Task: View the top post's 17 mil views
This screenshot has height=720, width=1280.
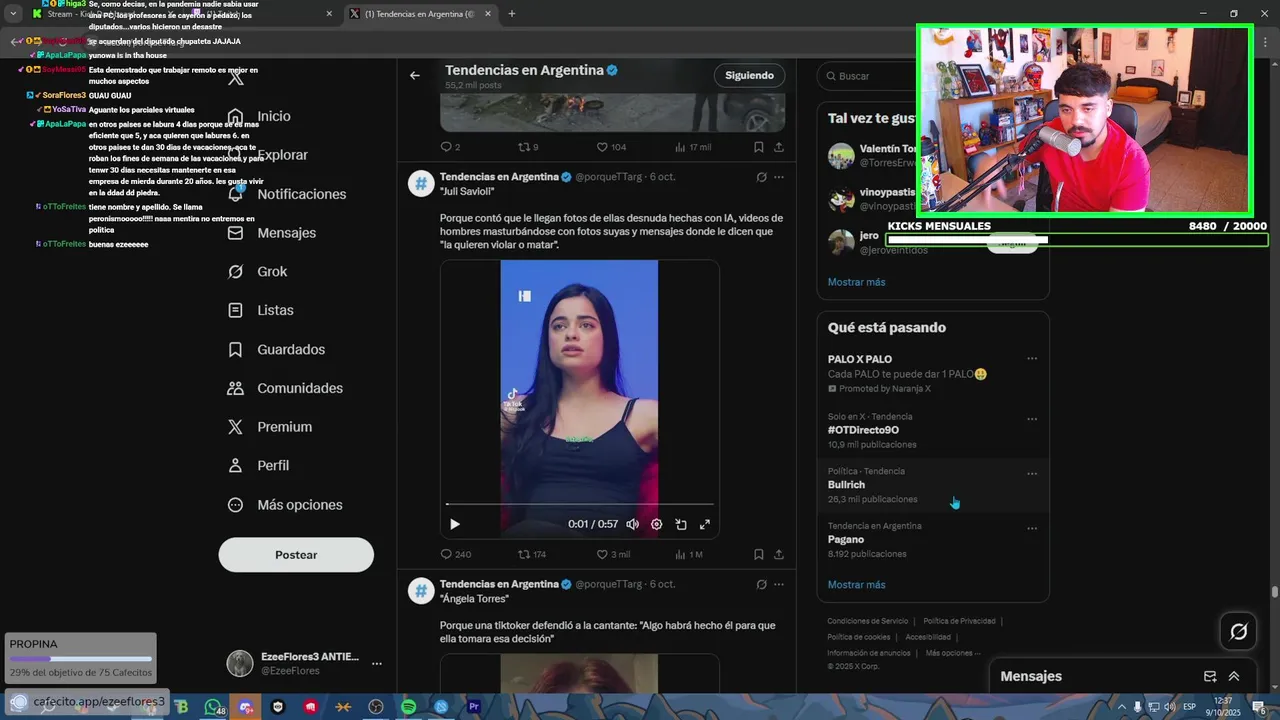Action: pos(693,147)
